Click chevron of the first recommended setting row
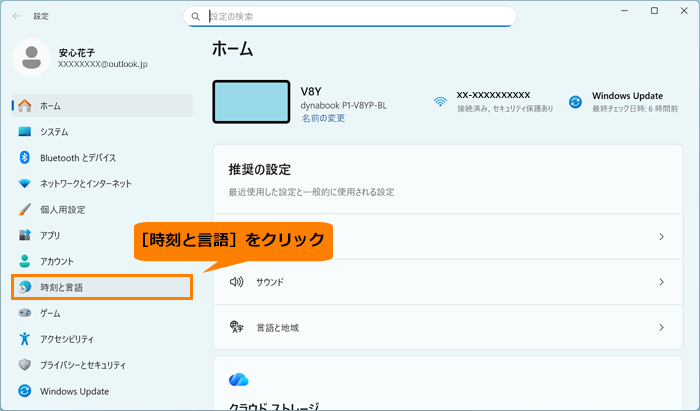Screen dimensions: 700x411 tap(662, 237)
